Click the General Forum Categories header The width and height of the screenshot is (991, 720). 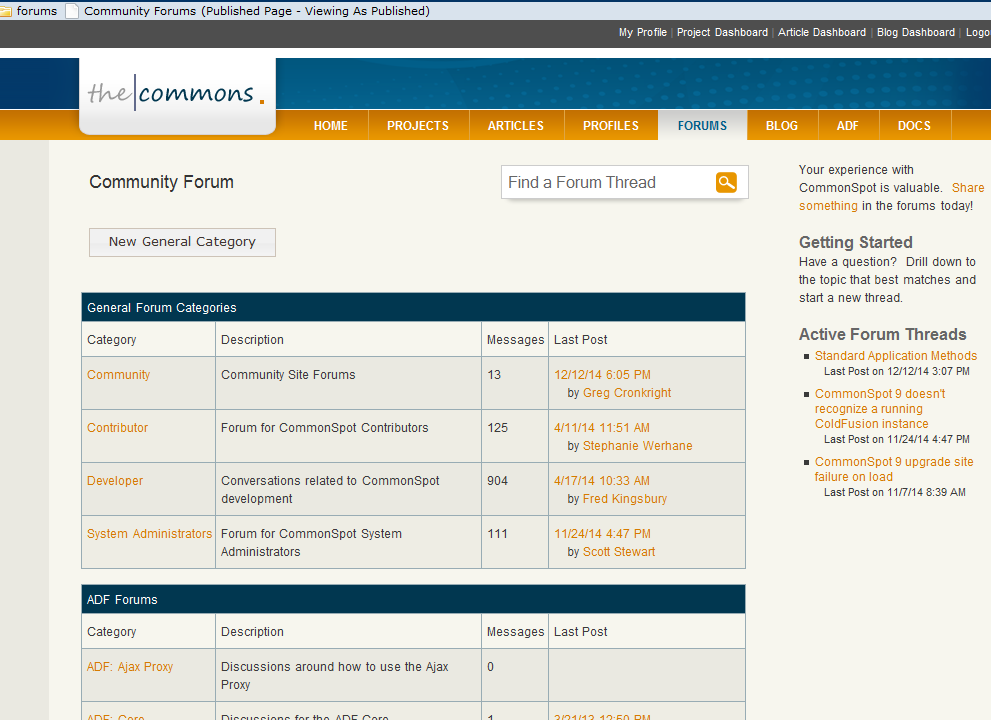[413, 308]
